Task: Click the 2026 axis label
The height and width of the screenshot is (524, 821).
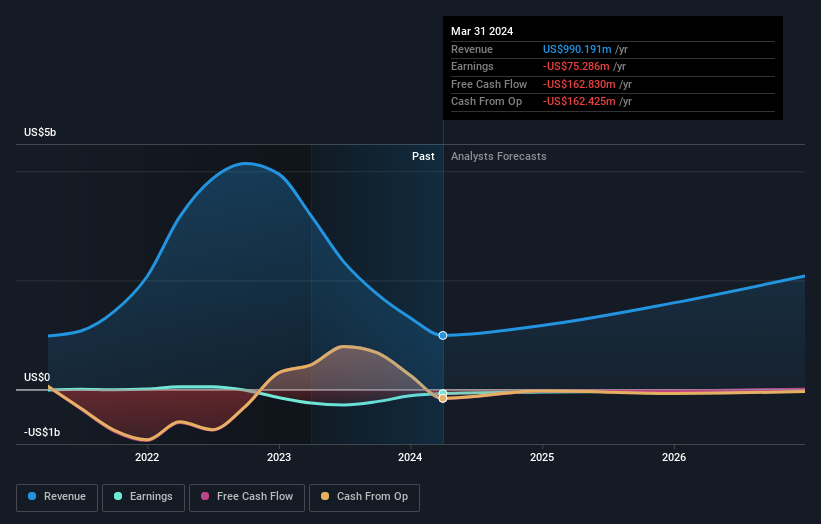Action: 674,458
